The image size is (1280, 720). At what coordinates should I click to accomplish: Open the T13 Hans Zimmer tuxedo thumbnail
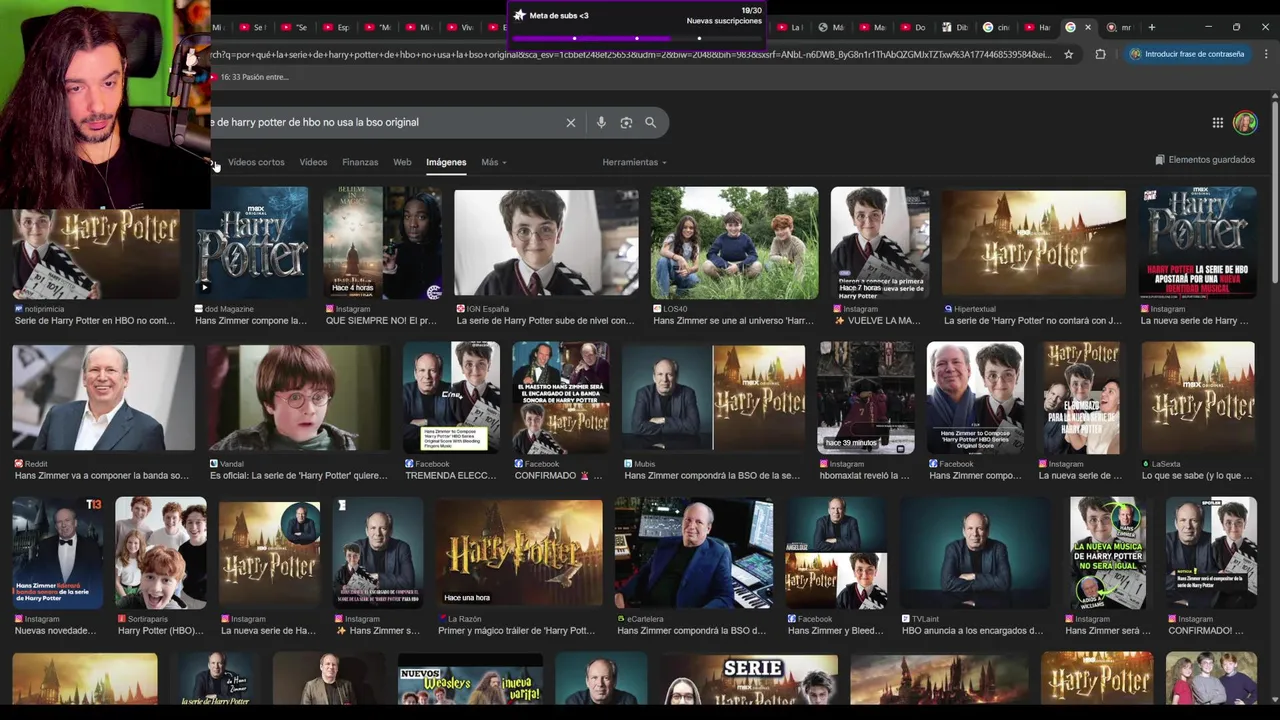tap(58, 553)
